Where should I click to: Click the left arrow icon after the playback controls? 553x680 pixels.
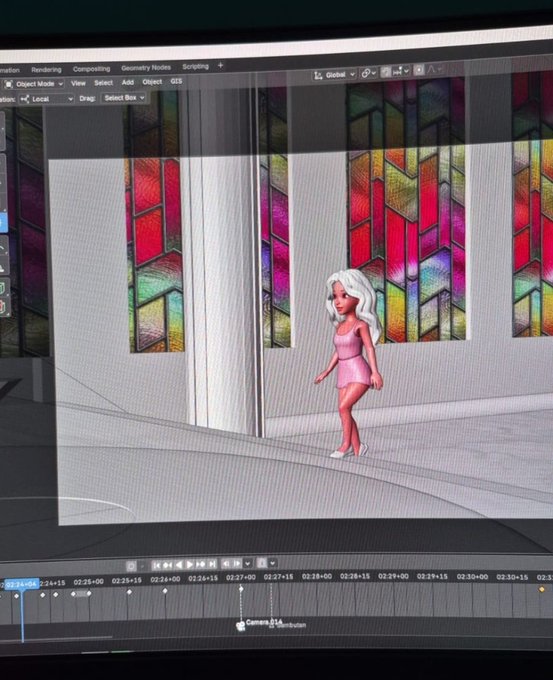226,563
